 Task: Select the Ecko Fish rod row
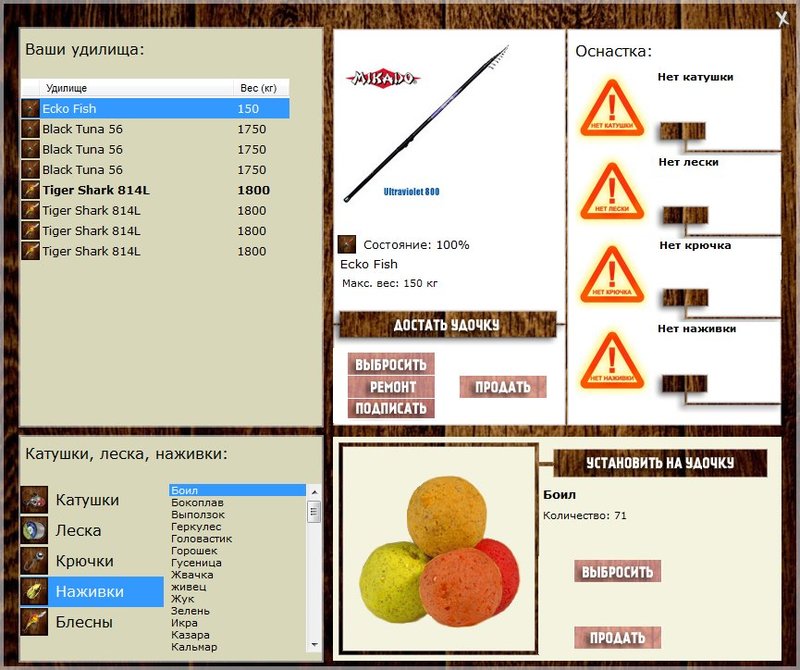[155, 109]
